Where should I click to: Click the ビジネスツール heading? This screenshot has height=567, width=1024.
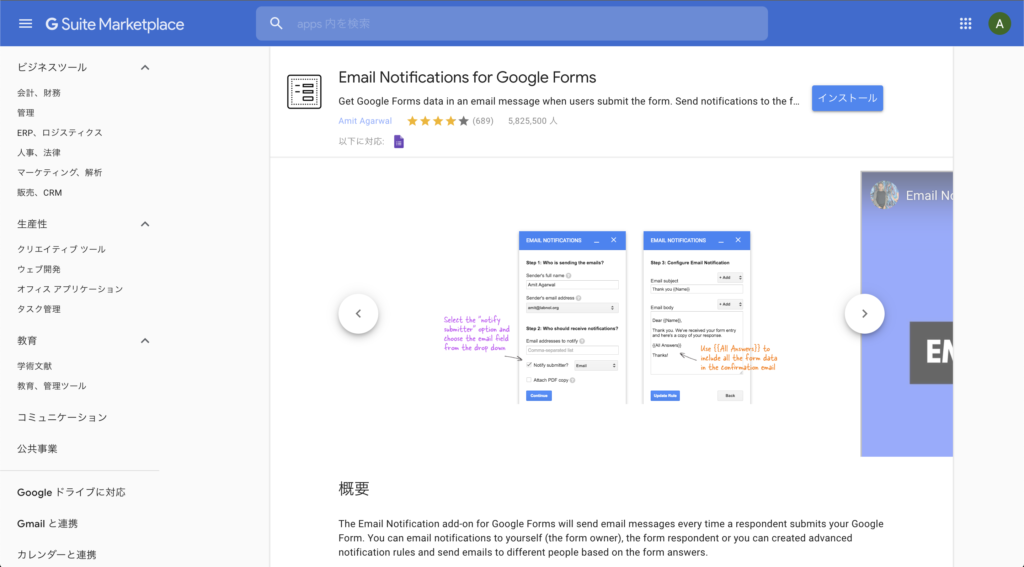52,67
